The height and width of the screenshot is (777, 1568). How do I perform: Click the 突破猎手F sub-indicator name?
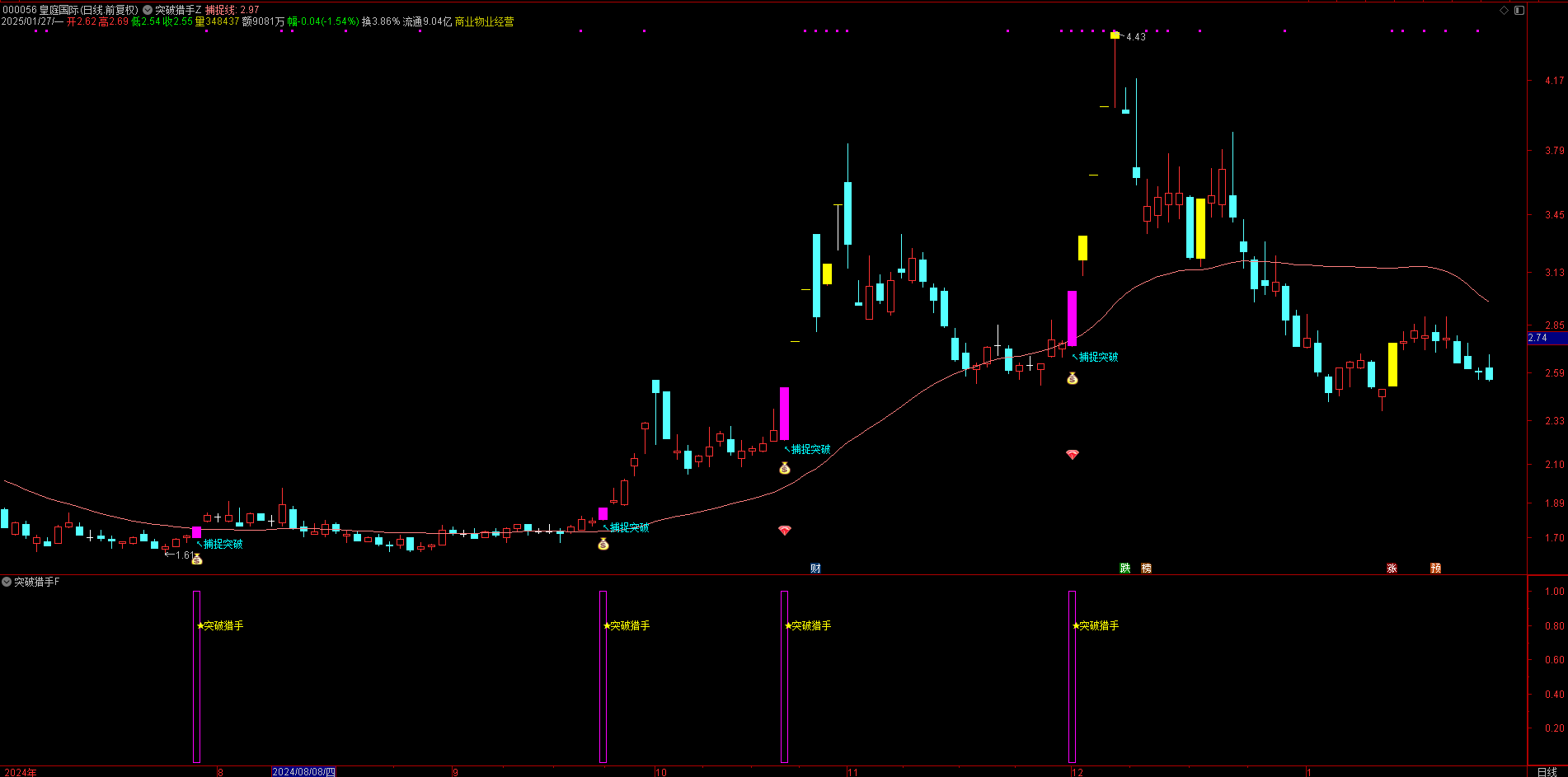37,582
